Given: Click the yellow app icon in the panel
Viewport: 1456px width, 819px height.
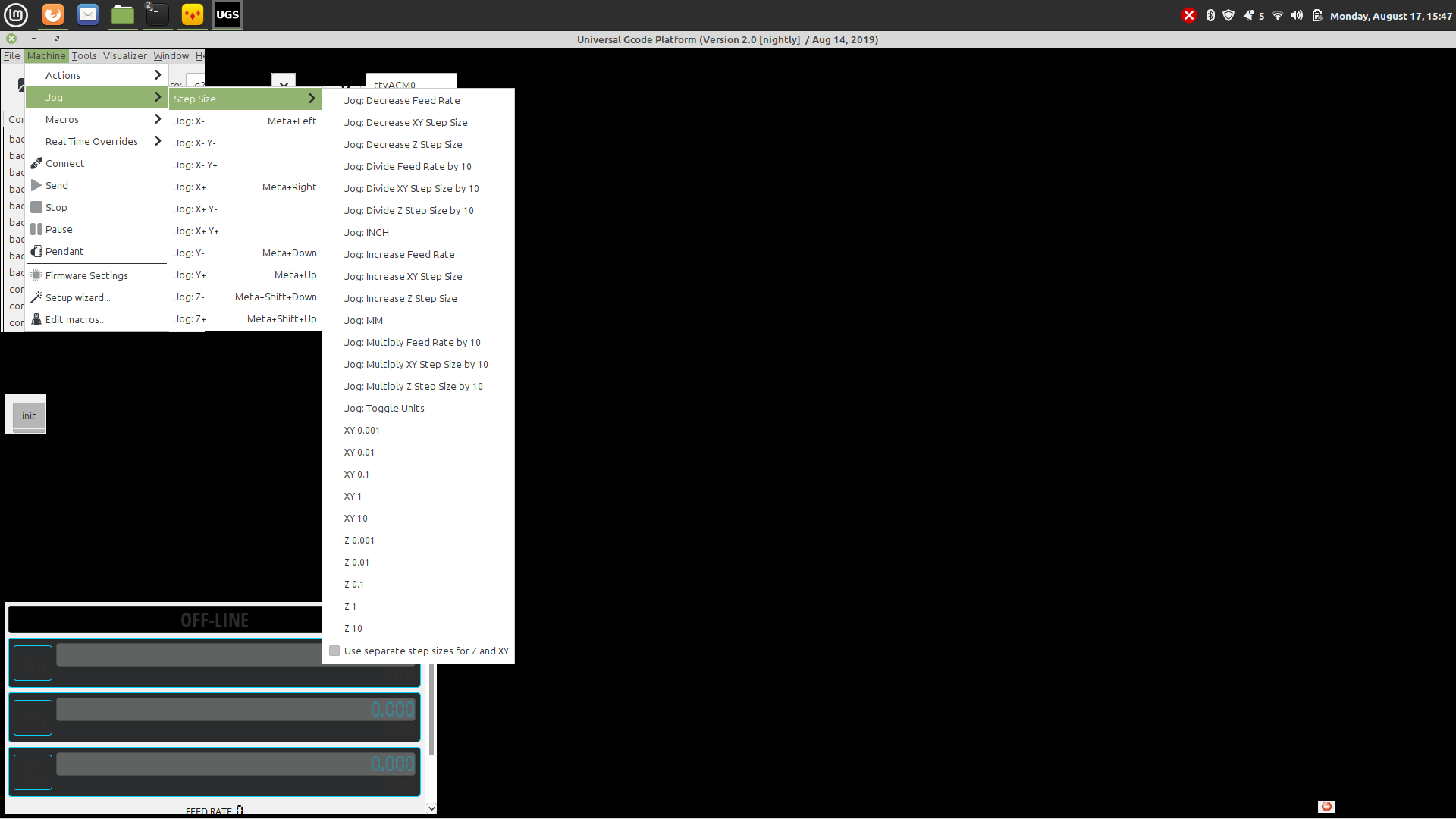Looking at the screenshot, I should [x=193, y=14].
